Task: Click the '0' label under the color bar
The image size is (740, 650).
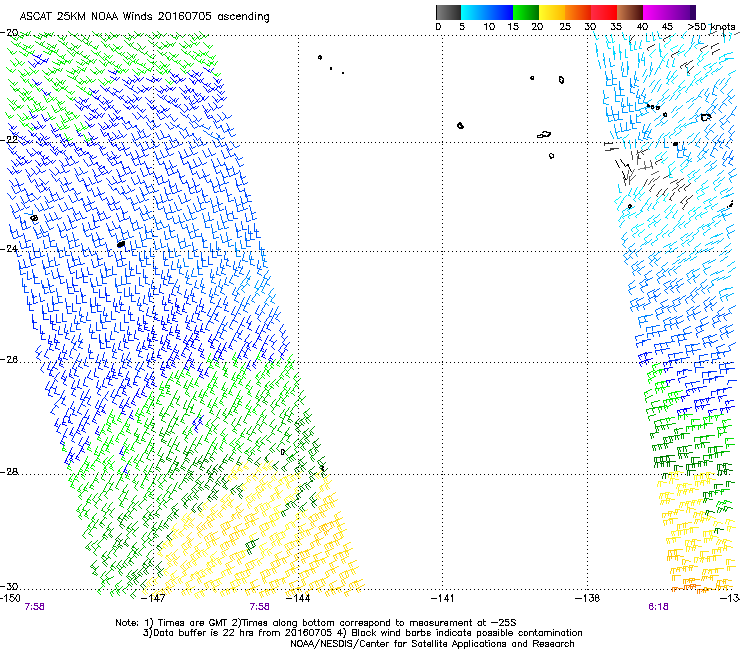Action: [x=438, y=27]
